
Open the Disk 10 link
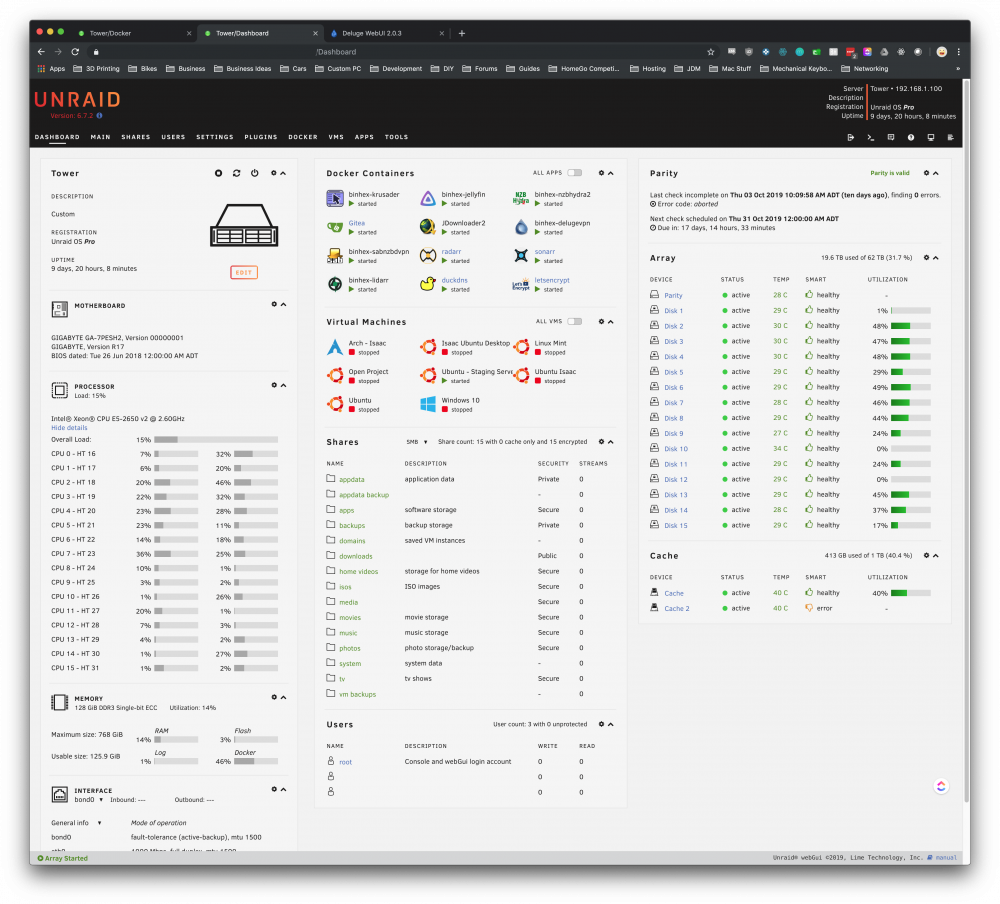pos(676,448)
